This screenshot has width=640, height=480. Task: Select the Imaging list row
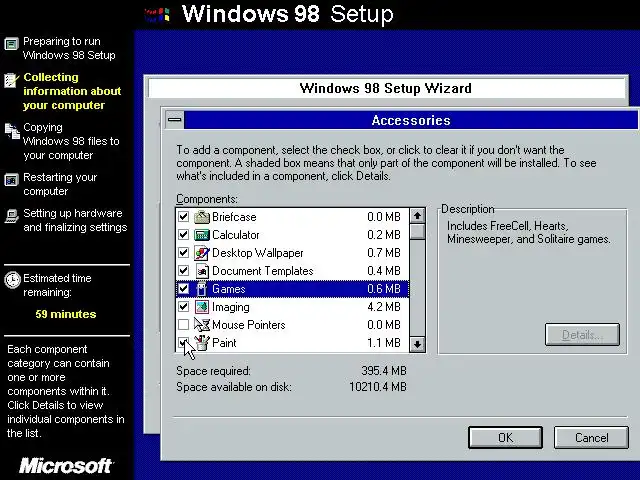(292, 307)
